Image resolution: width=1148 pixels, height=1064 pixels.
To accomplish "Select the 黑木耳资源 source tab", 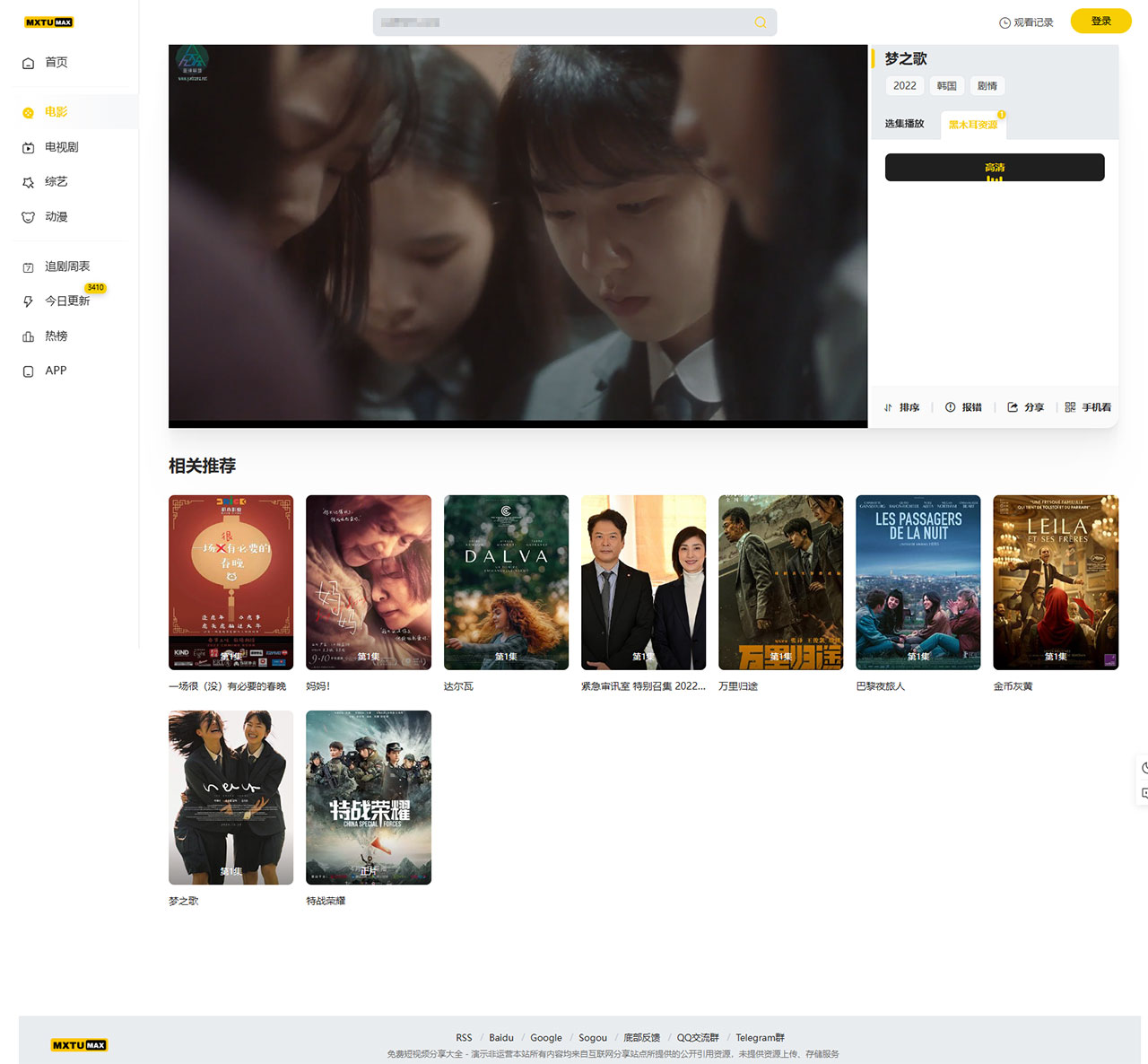I will click(x=973, y=125).
